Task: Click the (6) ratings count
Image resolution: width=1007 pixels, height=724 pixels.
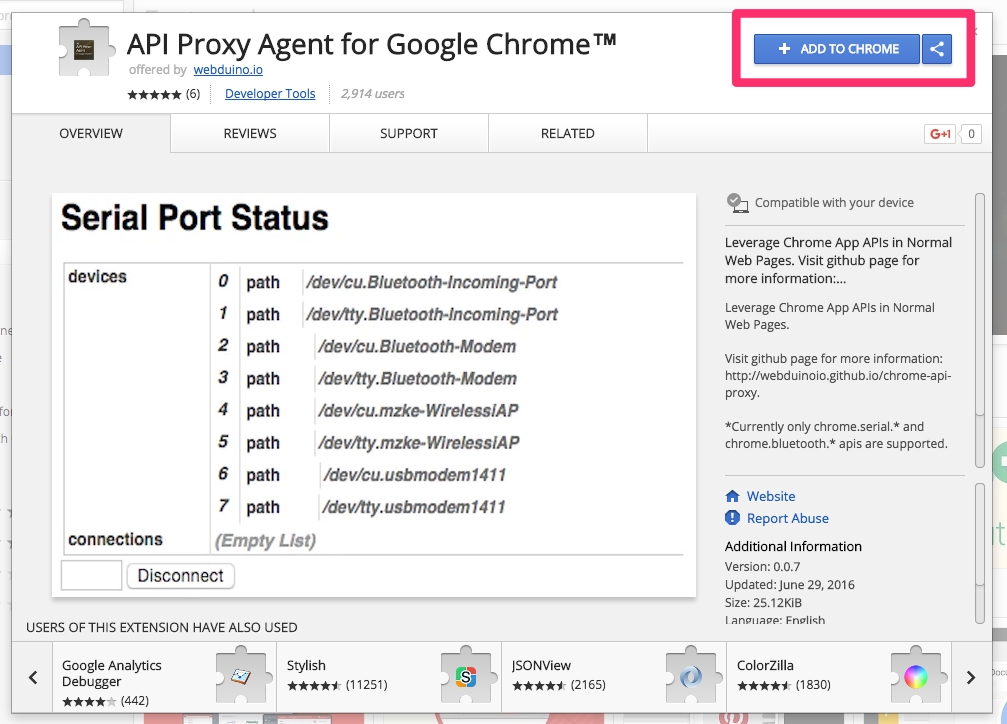Action: click(x=193, y=94)
